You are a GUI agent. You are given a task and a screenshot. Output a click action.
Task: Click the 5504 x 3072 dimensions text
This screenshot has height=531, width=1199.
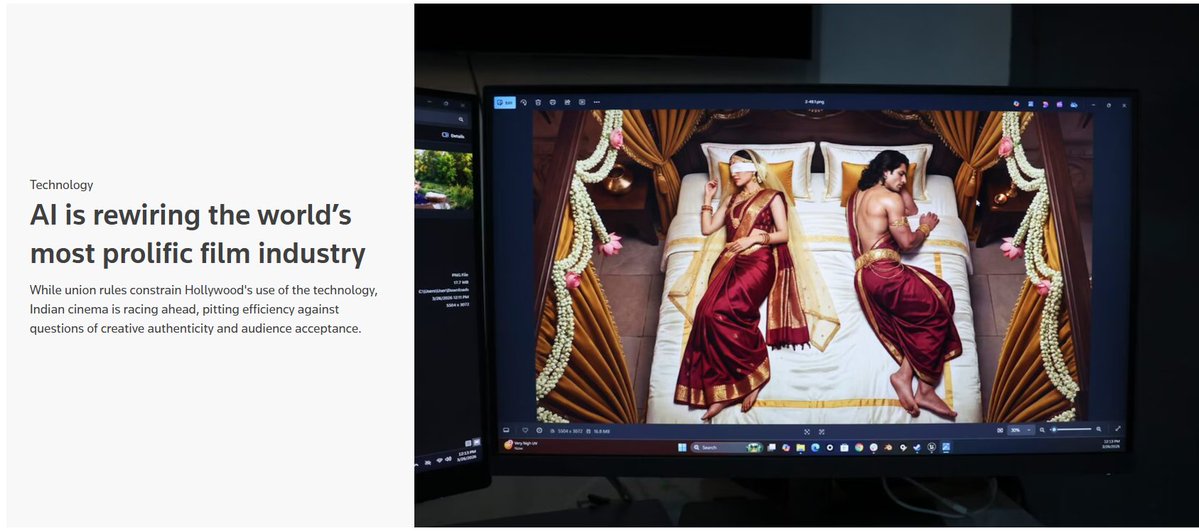pos(570,432)
